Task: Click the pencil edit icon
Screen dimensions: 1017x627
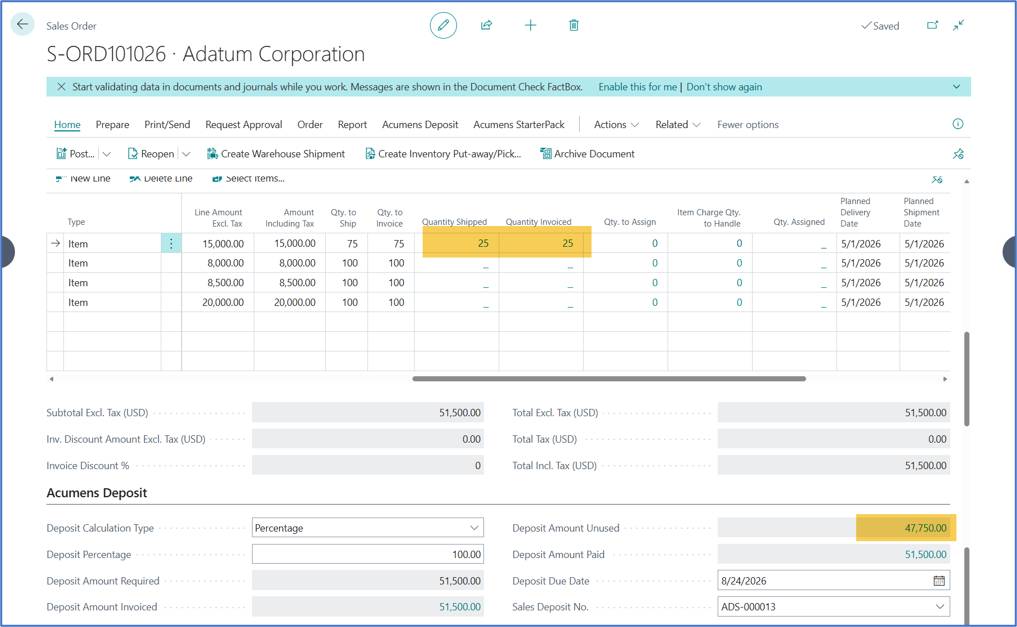Action: click(443, 25)
